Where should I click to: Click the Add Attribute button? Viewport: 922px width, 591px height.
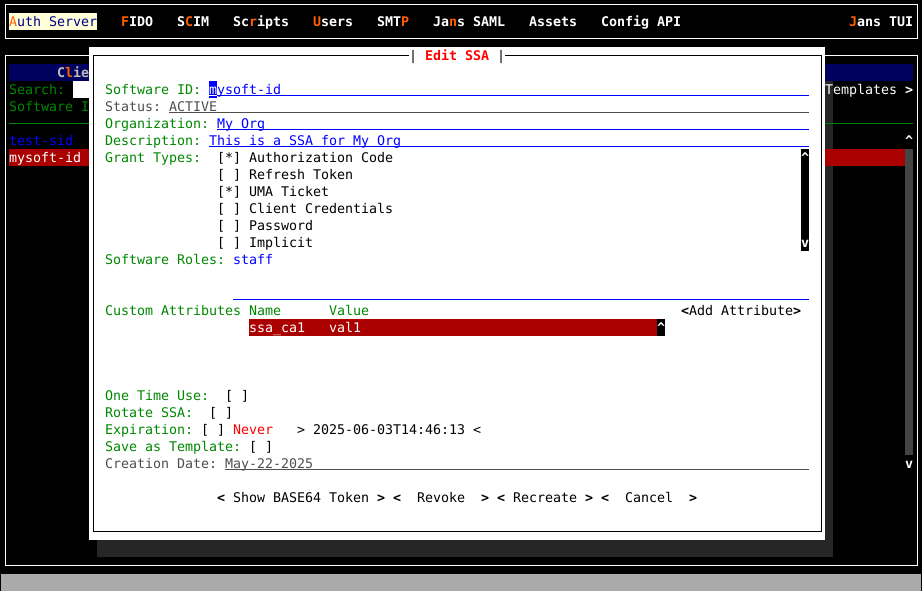pos(741,311)
